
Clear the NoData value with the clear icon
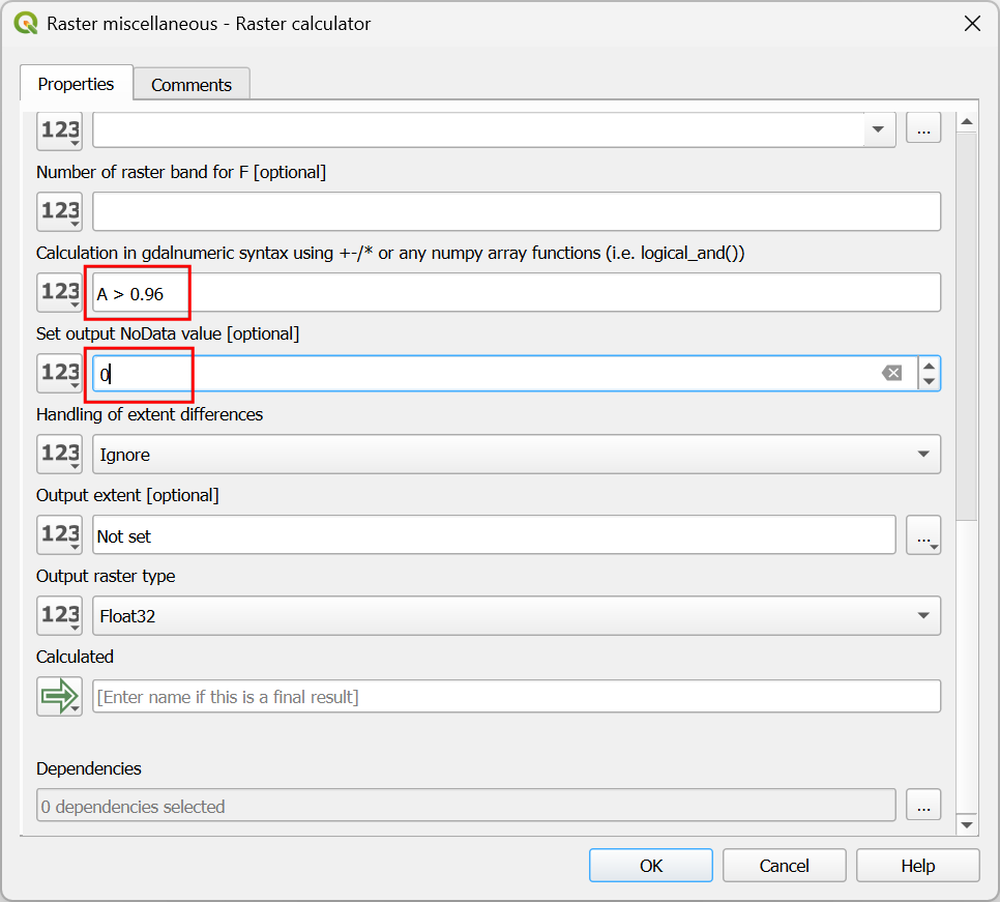coord(892,373)
